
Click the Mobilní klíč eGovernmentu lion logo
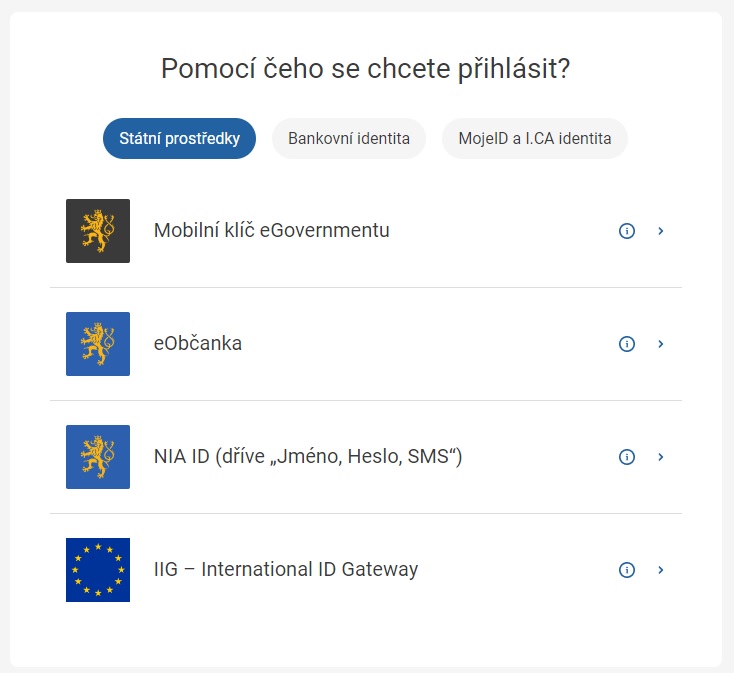click(x=98, y=231)
